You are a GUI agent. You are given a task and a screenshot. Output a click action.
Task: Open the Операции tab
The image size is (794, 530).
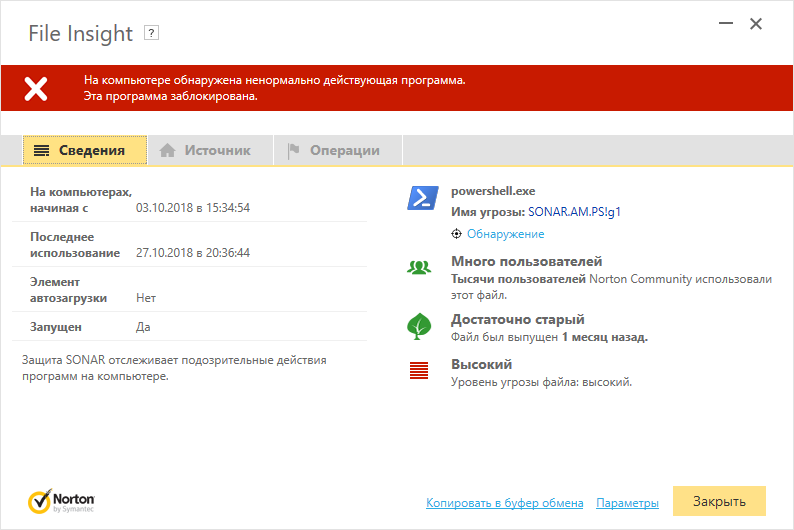point(338,150)
